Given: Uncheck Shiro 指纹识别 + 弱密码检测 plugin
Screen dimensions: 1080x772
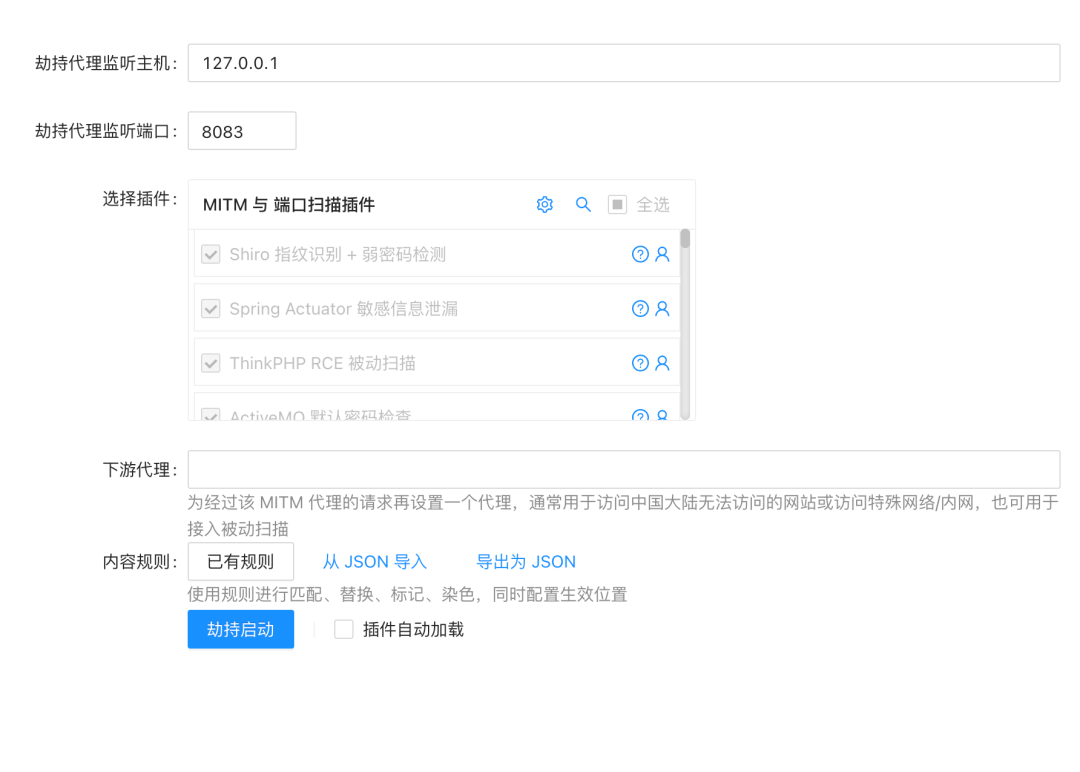Looking at the screenshot, I should [211, 255].
